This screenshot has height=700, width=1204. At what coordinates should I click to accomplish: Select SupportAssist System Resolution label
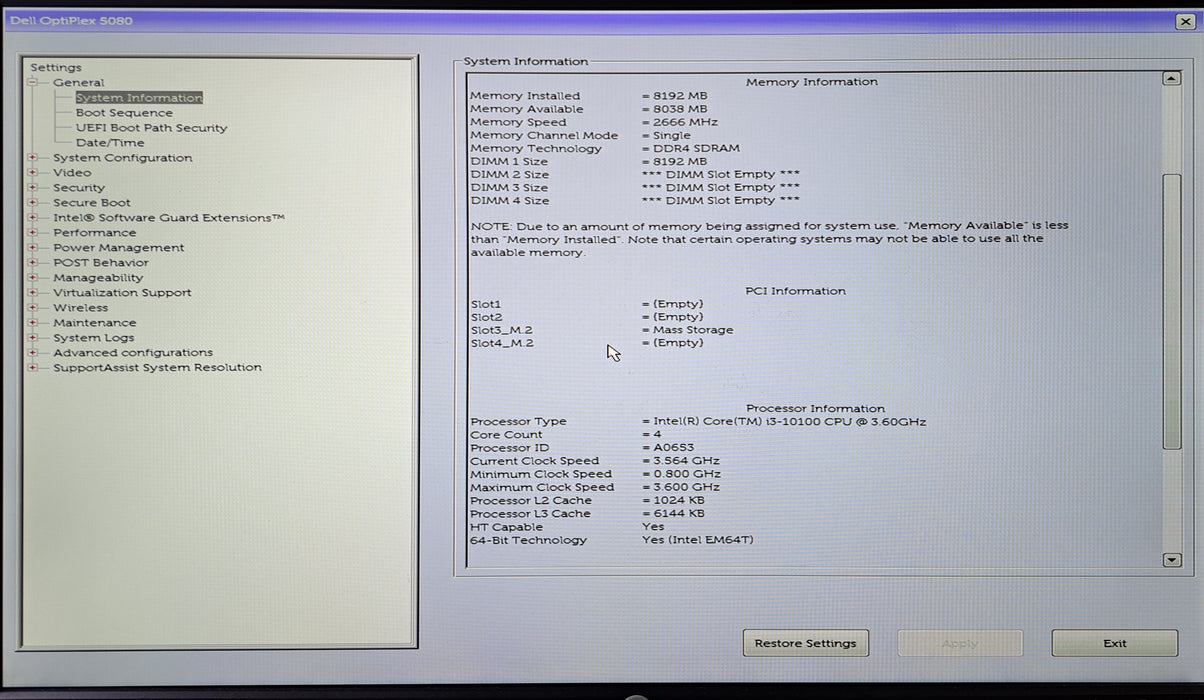(157, 368)
